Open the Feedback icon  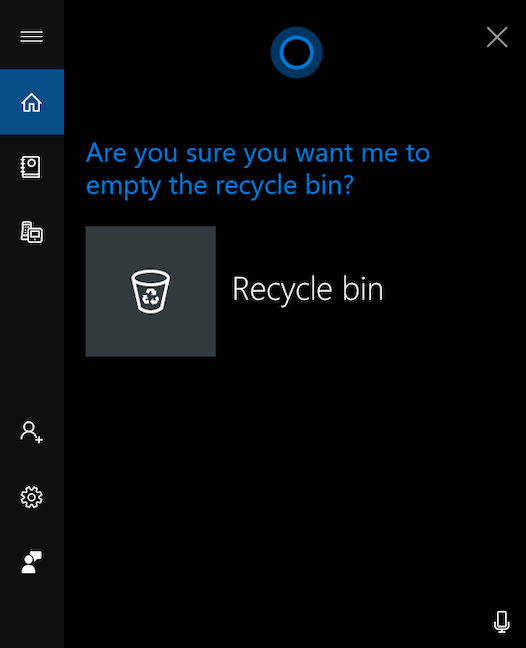[31, 562]
